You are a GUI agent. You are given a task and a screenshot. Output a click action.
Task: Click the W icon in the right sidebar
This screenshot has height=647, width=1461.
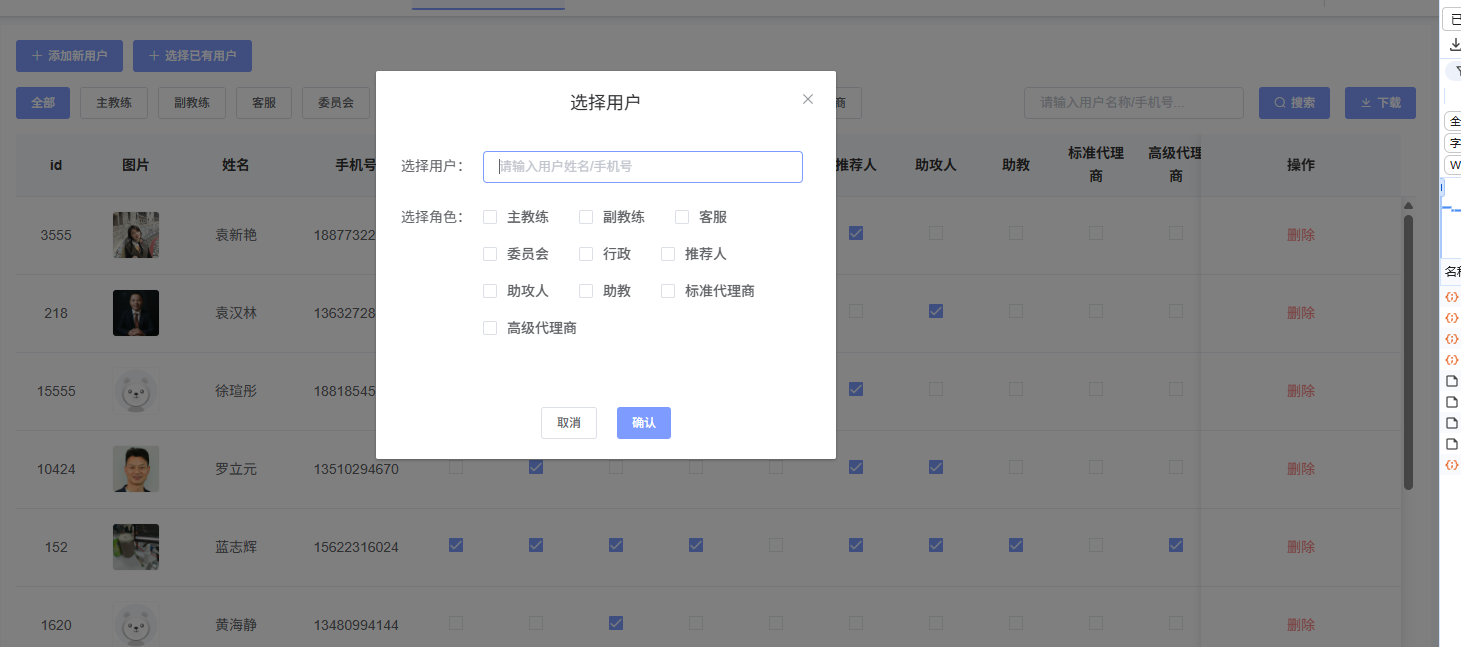point(1452,164)
